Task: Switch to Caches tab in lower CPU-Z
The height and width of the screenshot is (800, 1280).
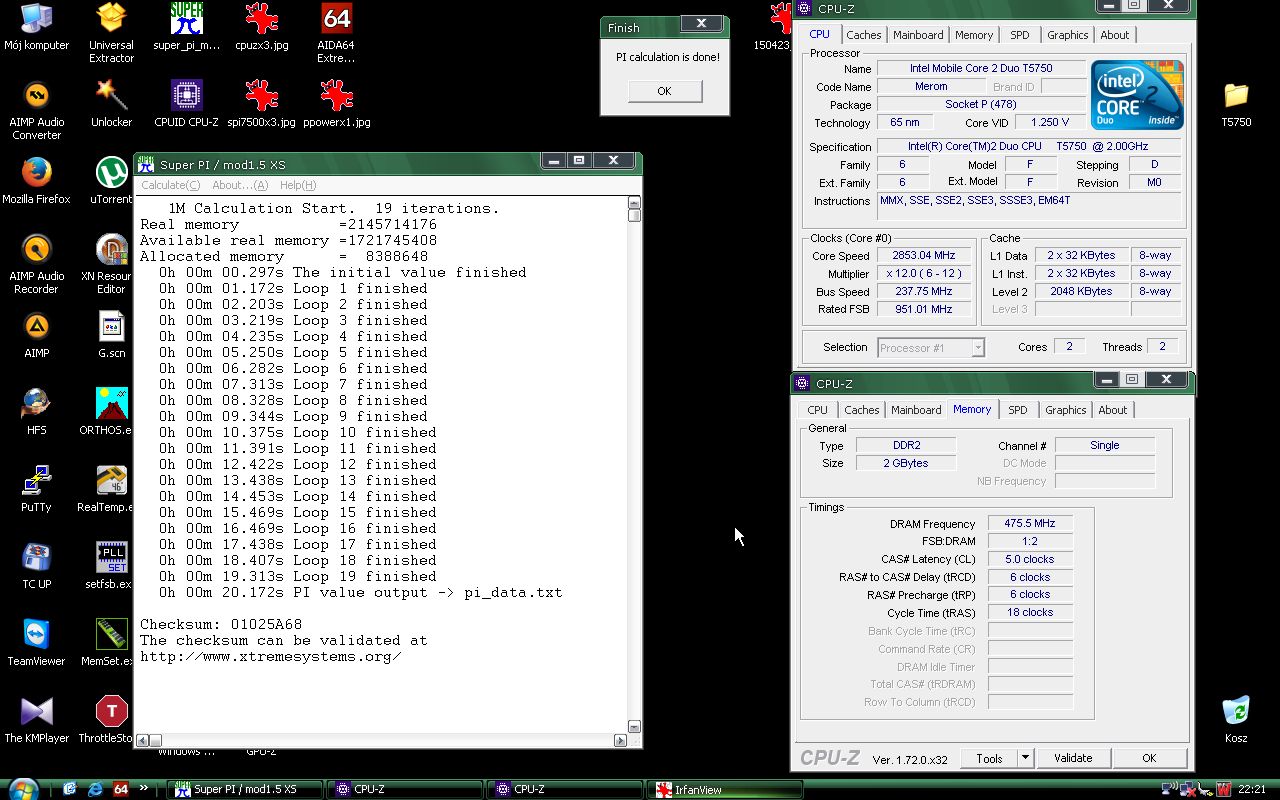Action: (862, 410)
